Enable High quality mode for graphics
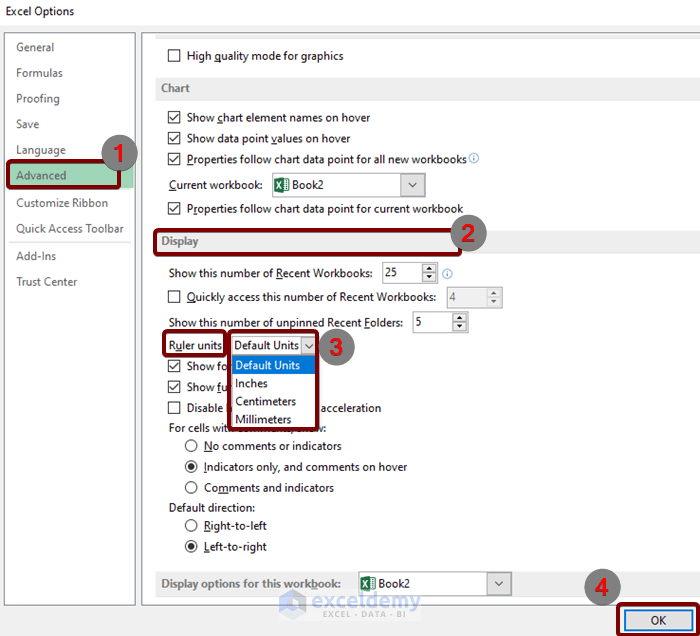The image size is (700, 636). pos(174,56)
